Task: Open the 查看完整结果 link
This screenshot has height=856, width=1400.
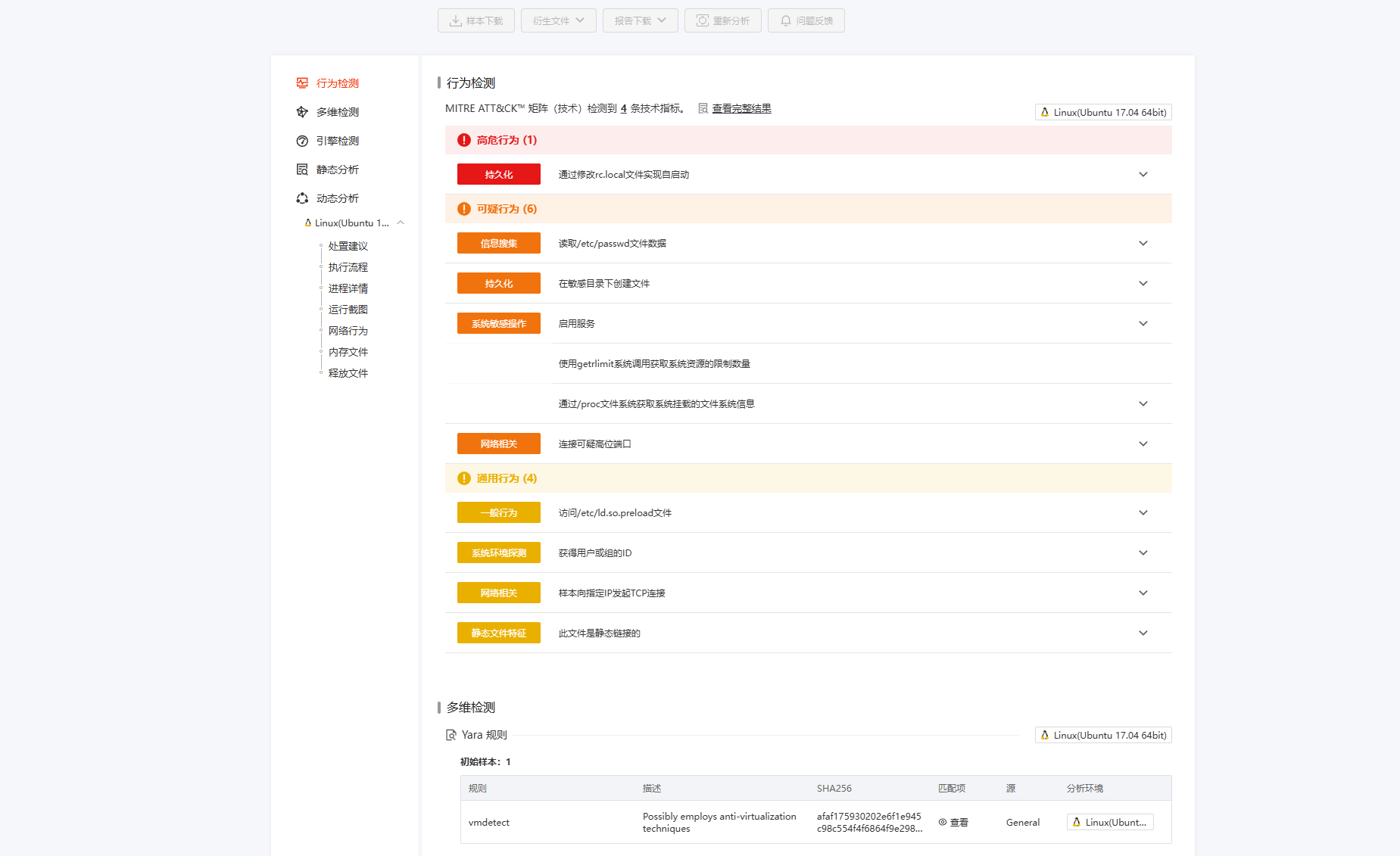Action: (741, 108)
